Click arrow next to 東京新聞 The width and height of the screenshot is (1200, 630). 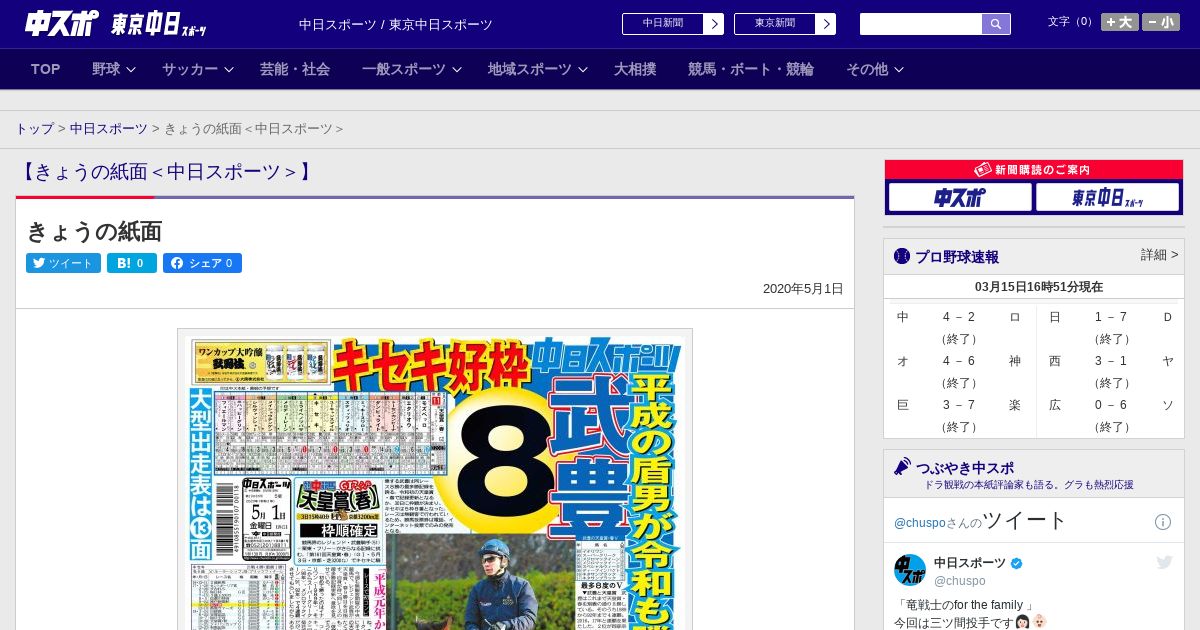coord(826,24)
